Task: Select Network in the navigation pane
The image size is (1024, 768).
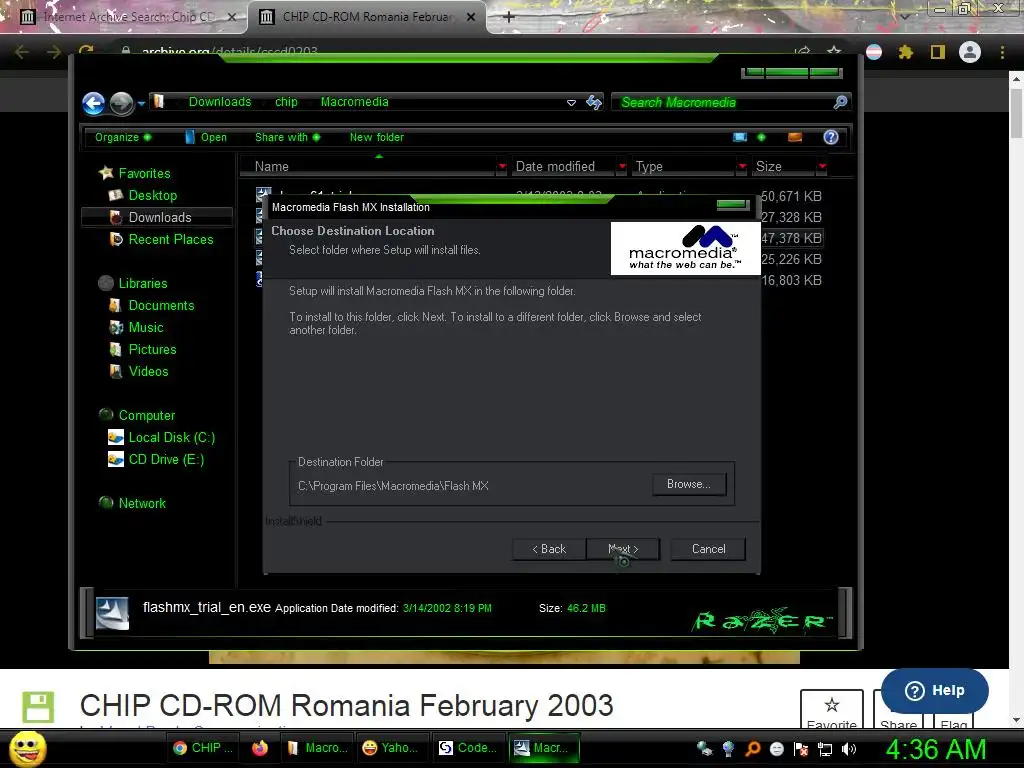Action: 142,504
